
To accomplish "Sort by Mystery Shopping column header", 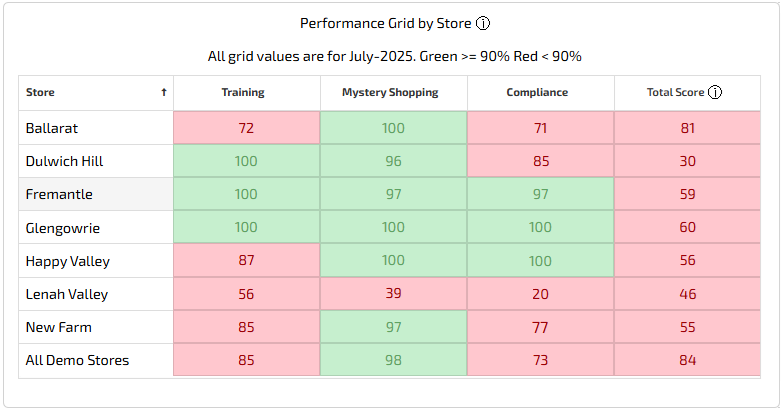I will coord(390,92).
